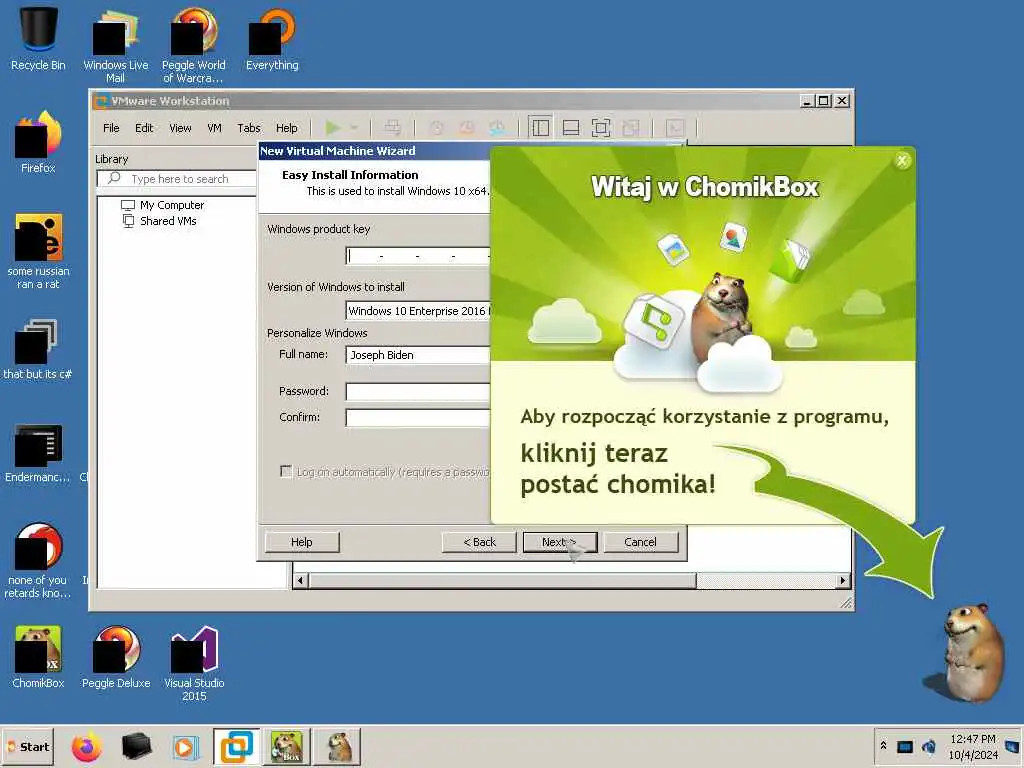Select the Everything desktop icon
Image resolution: width=1024 pixels, height=768 pixels.
(x=272, y=38)
